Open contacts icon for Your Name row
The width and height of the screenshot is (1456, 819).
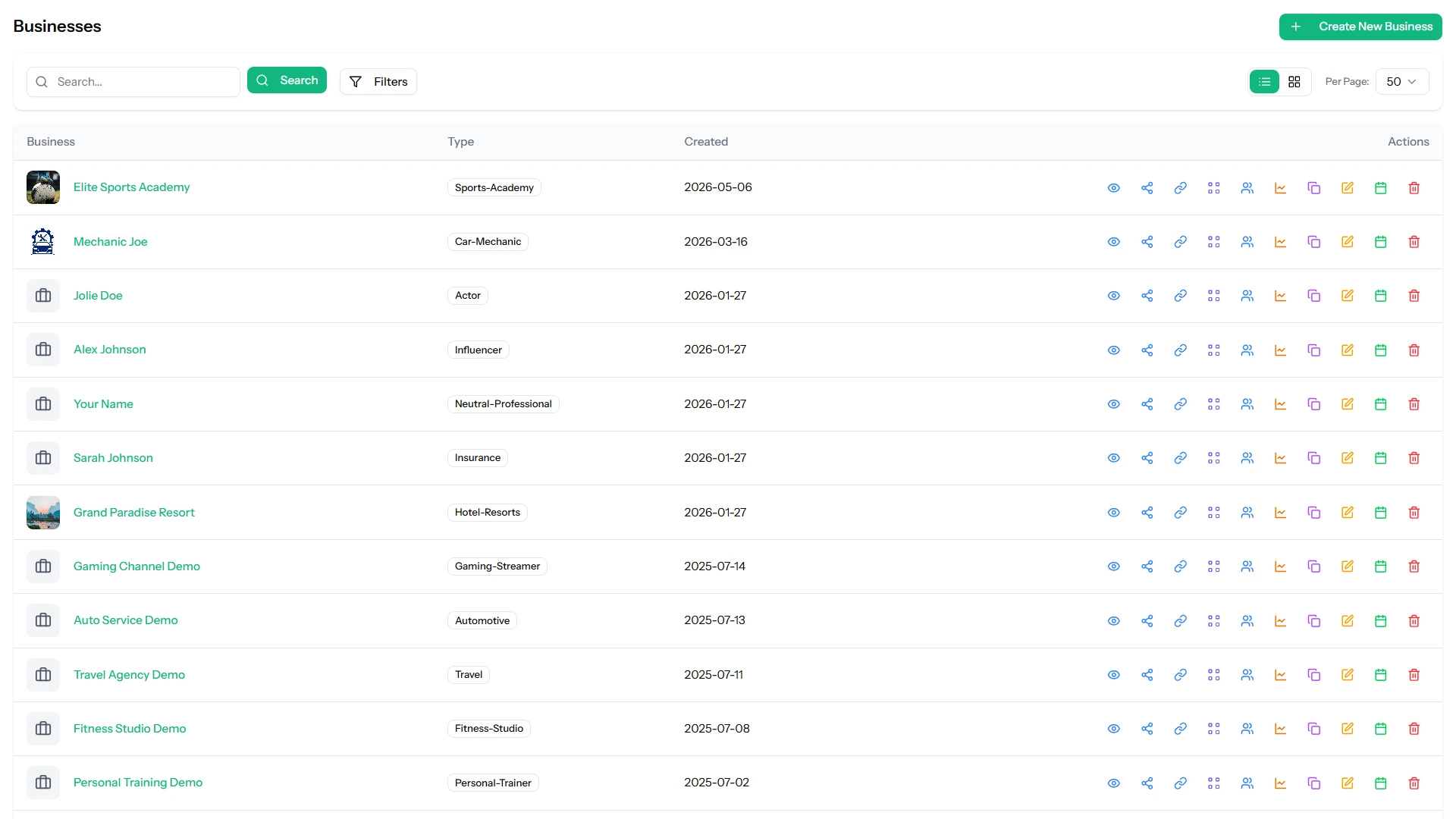click(1247, 404)
